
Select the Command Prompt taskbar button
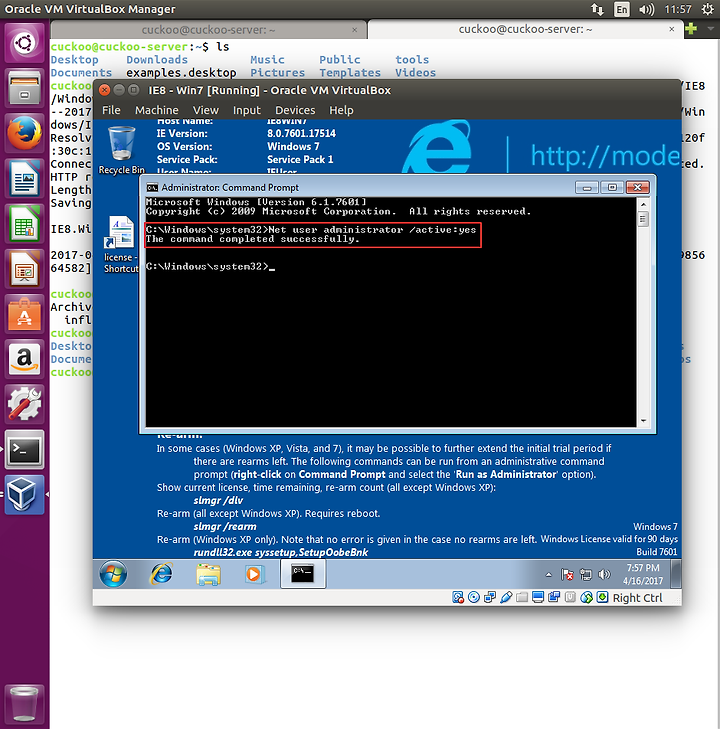303,574
